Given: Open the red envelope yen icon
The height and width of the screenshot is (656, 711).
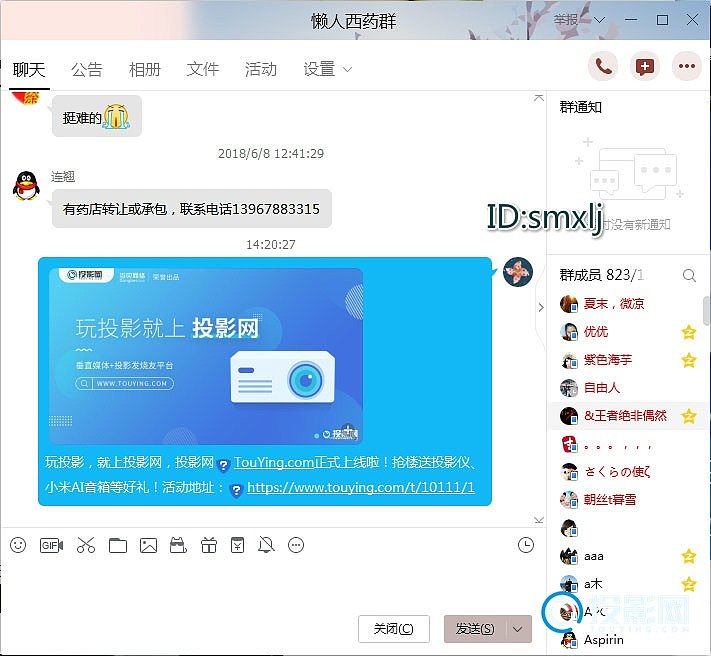Looking at the screenshot, I should (238, 545).
